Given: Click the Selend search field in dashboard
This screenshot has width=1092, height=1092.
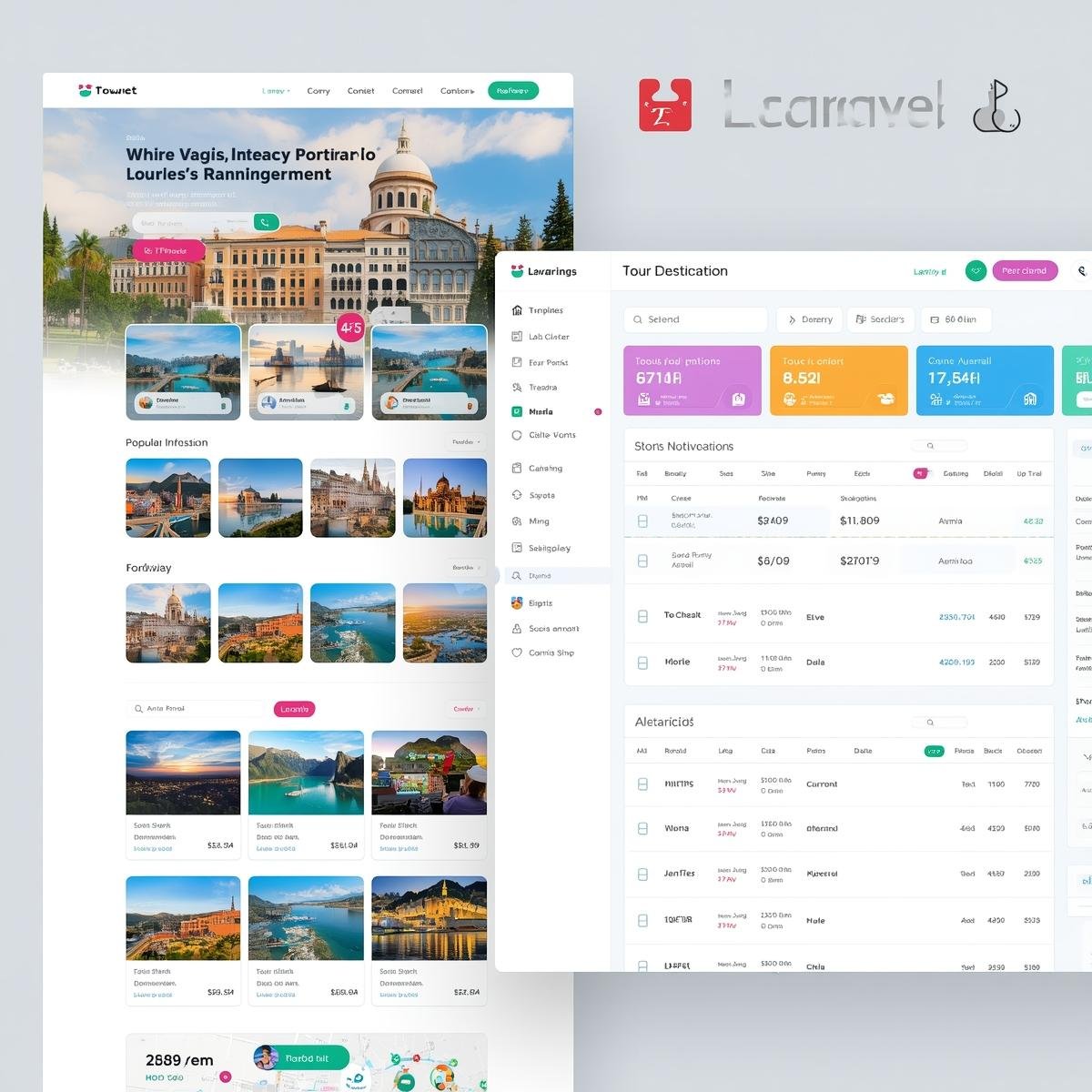Looking at the screenshot, I should pyautogui.click(x=695, y=319).
